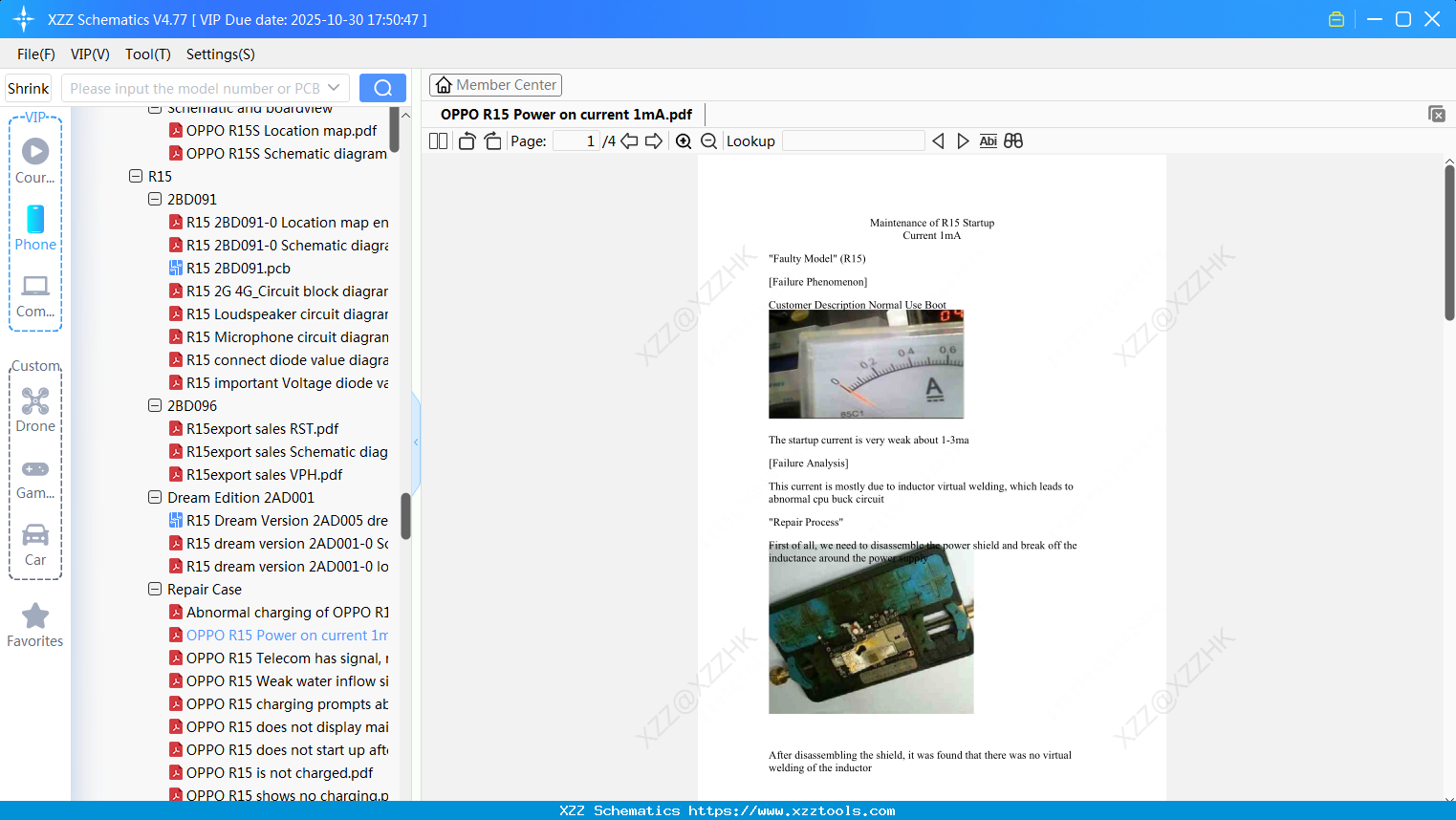Collapse the R15 tree node
The image size is (1456, 820).
[136, 177]
